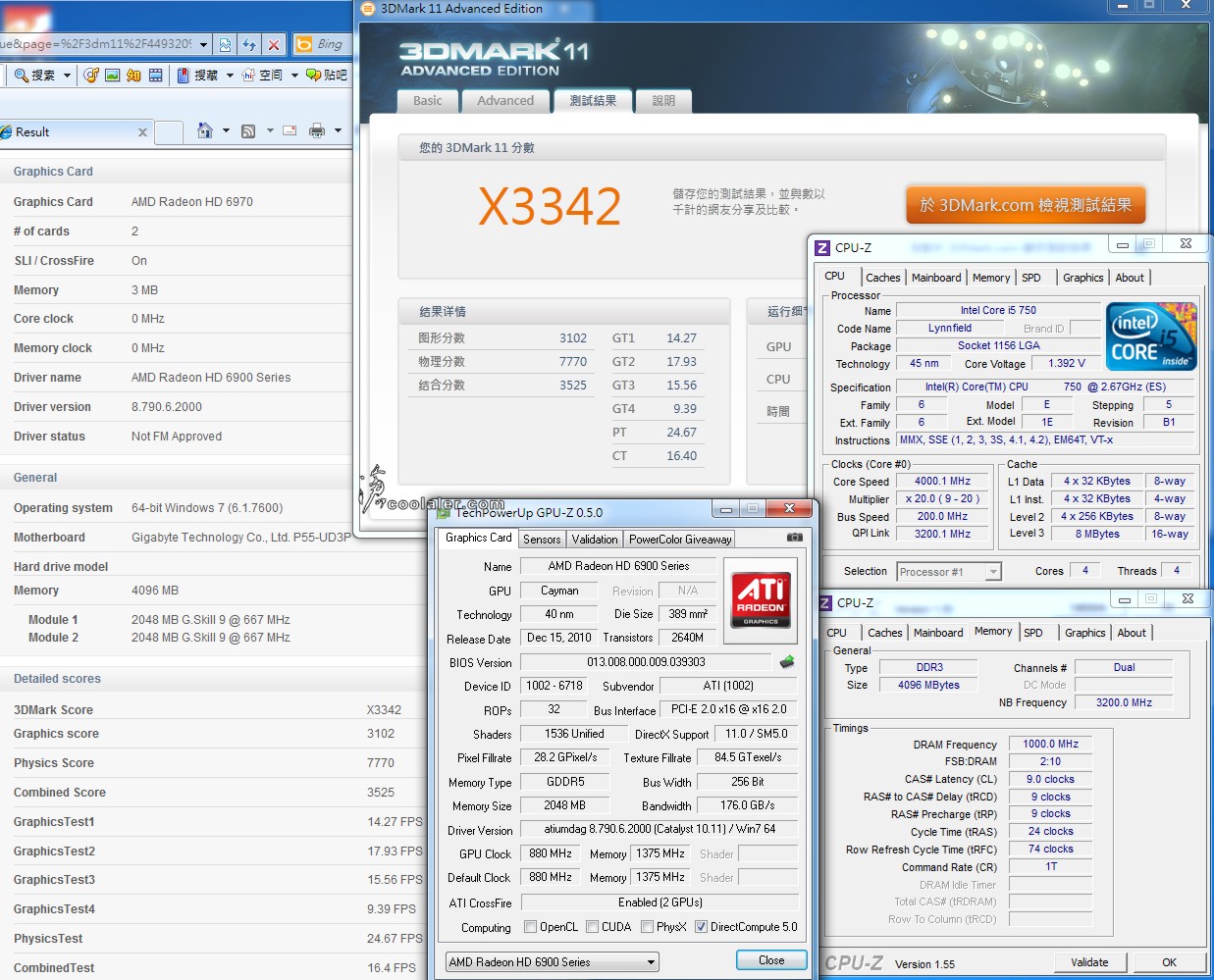Switch to the Basic tab in 3DMark

click(x=428, y=101)
